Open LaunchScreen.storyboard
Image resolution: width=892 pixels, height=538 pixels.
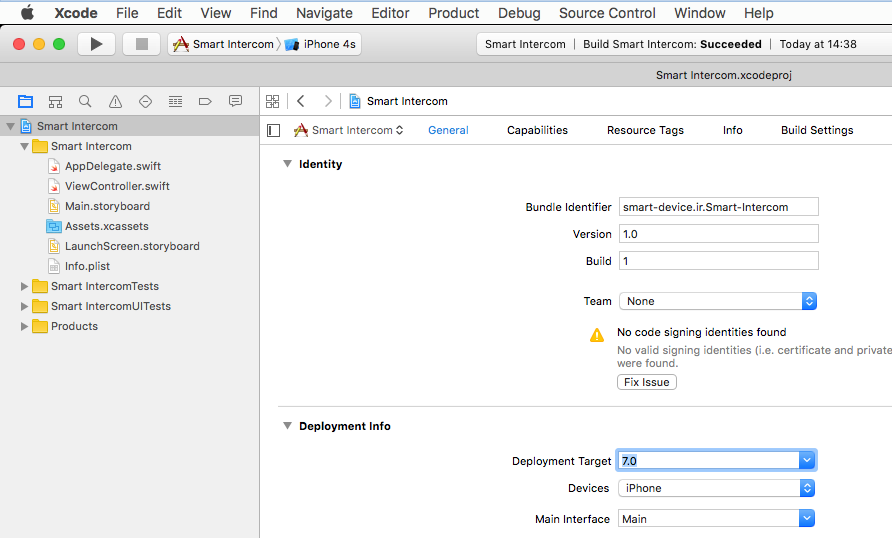point(132,246)
